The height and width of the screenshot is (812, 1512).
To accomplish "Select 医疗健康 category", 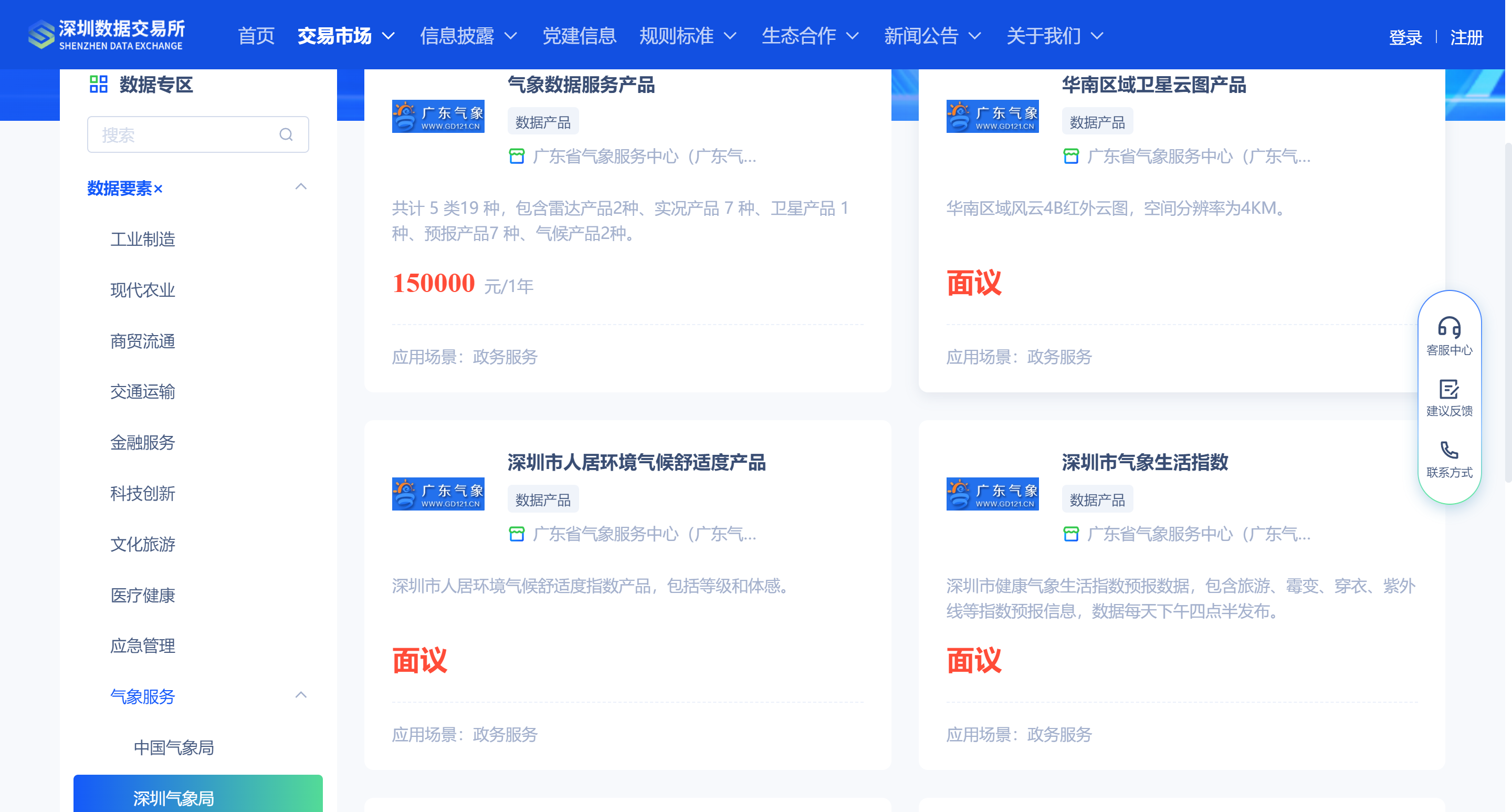I will (x=143, y=596).
